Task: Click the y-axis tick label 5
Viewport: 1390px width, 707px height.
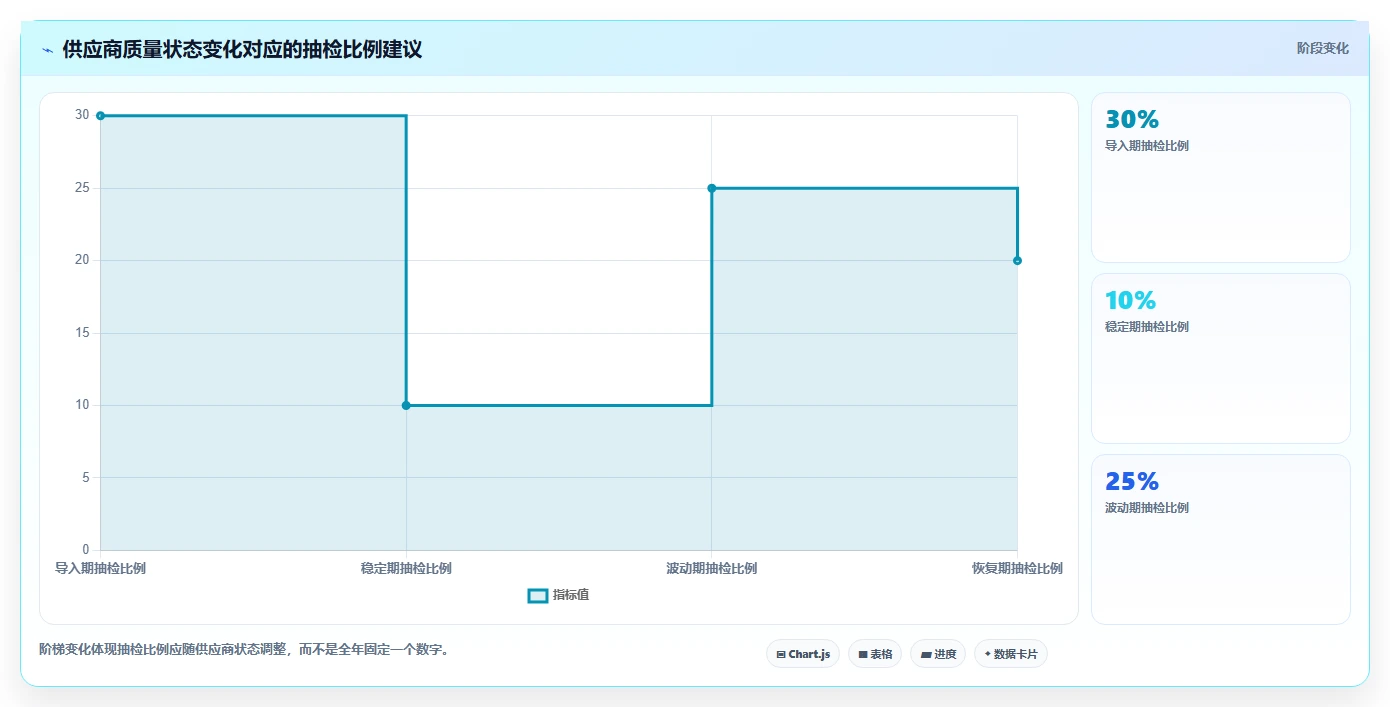Action: pos(86,477)
